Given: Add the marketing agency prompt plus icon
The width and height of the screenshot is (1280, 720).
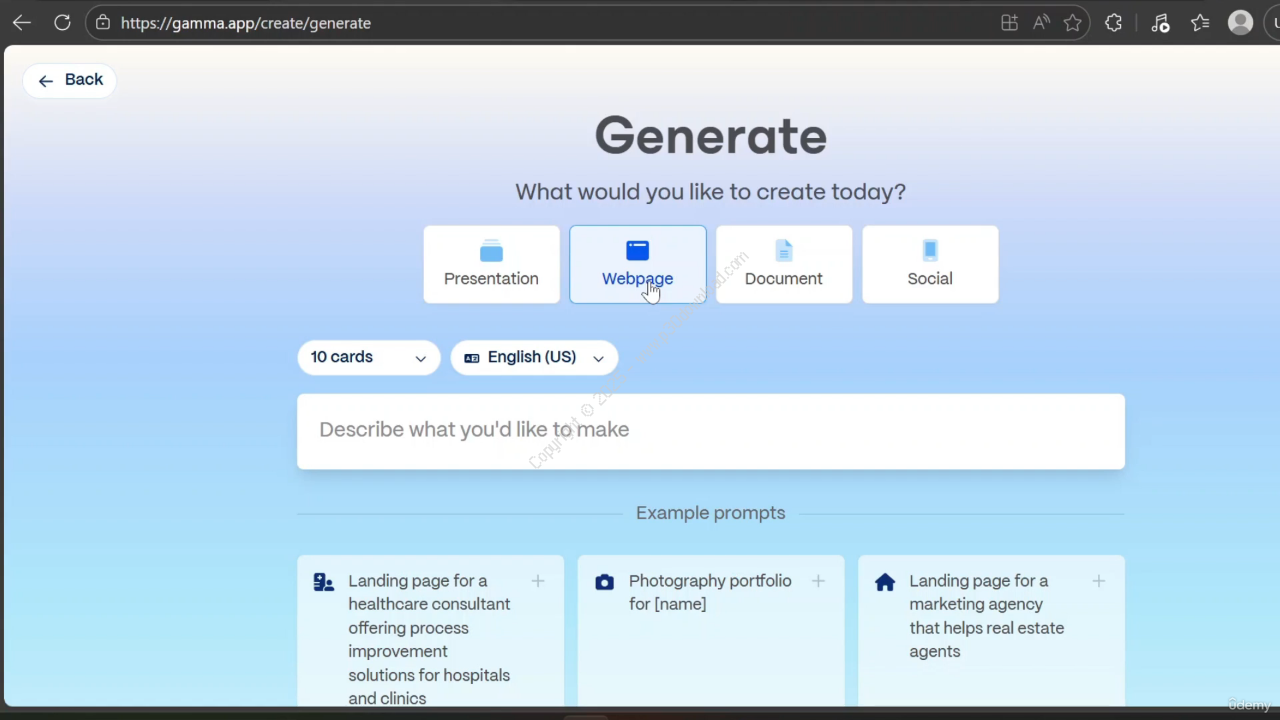Looking at the screenshot, I should coord(1098,581).
